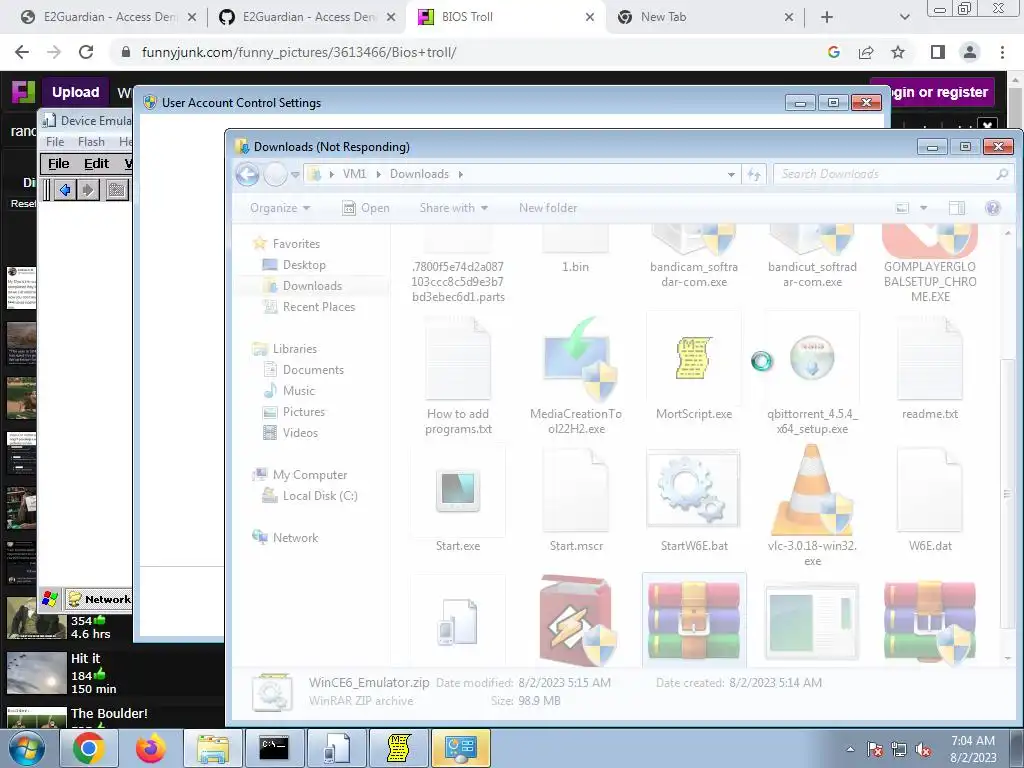Viewport: 1024px width, 768px height.
Task: Open the command prompt taskbar item
Action: point(274,748)
